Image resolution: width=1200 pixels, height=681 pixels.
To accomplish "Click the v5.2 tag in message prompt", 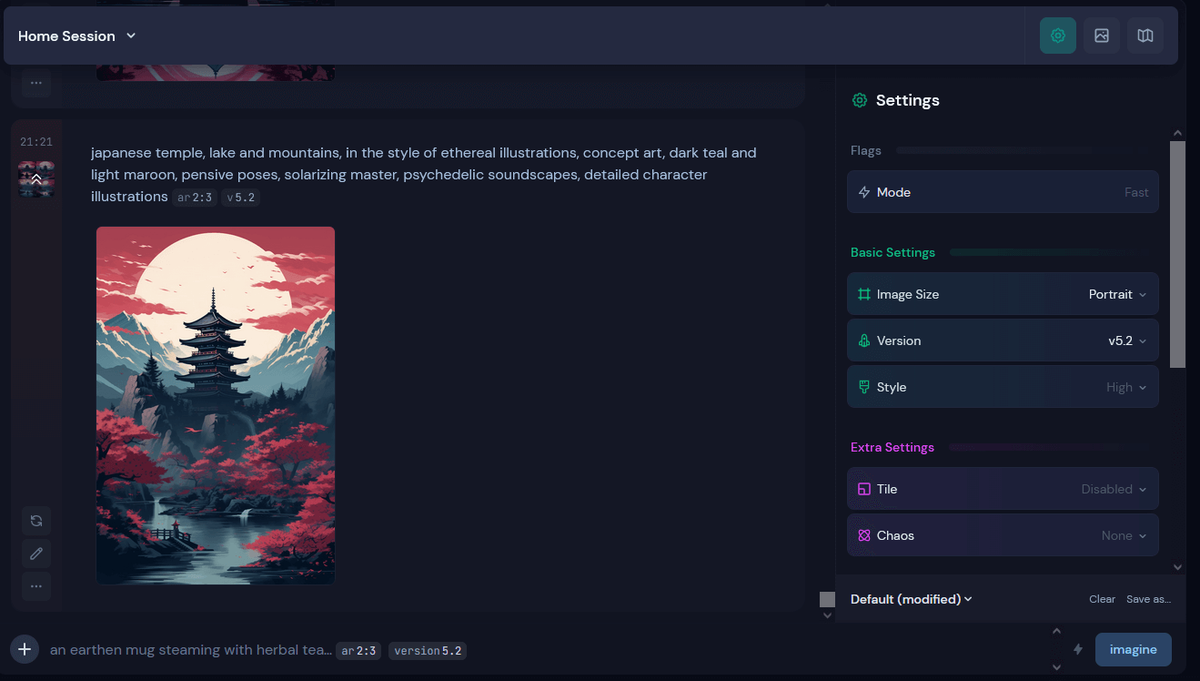I will pyautogui.click(x=241, y=198).
